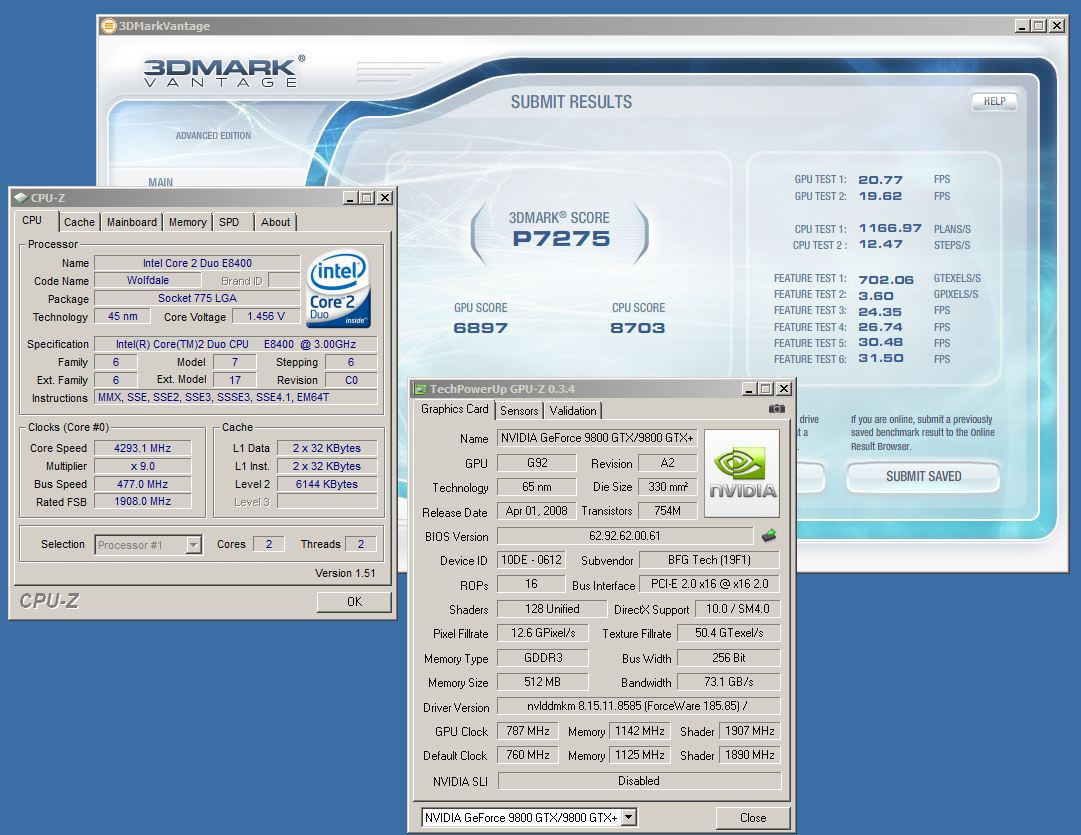Open the SPD tab in CPU-Z
The height and width of the screenshot is (835, 1081).
point(229,222)
